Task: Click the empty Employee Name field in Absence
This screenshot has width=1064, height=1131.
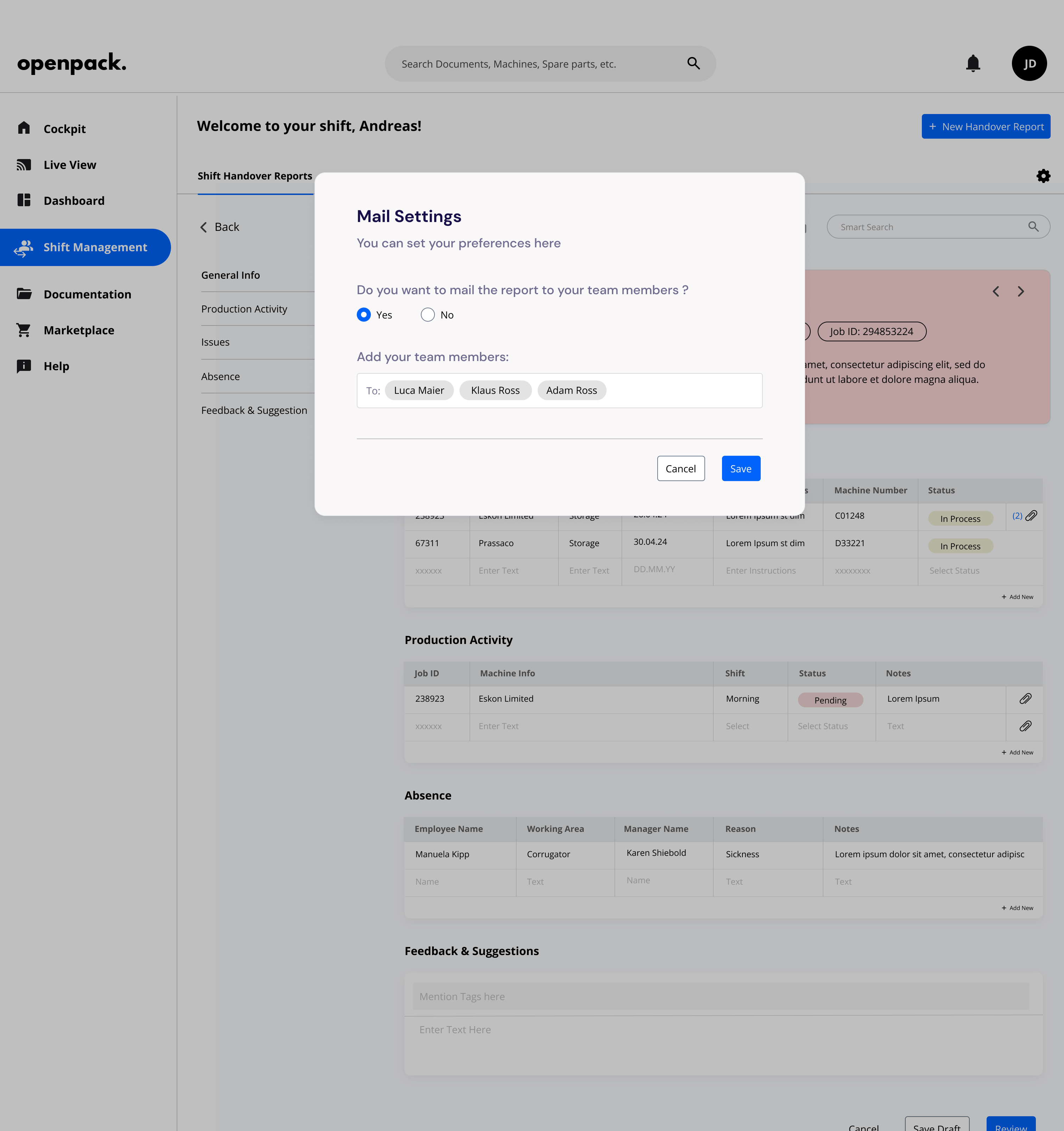Action: click(460, 882)
